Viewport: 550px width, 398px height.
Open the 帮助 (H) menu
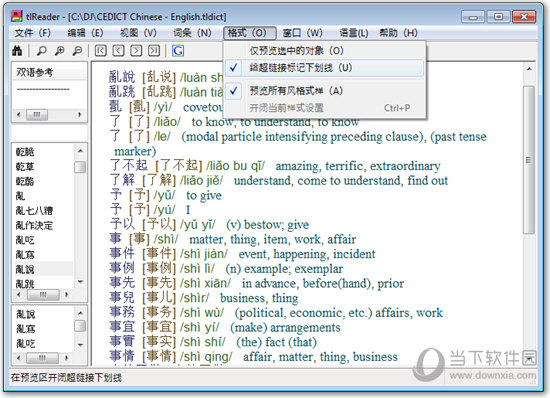coord(398,33)
